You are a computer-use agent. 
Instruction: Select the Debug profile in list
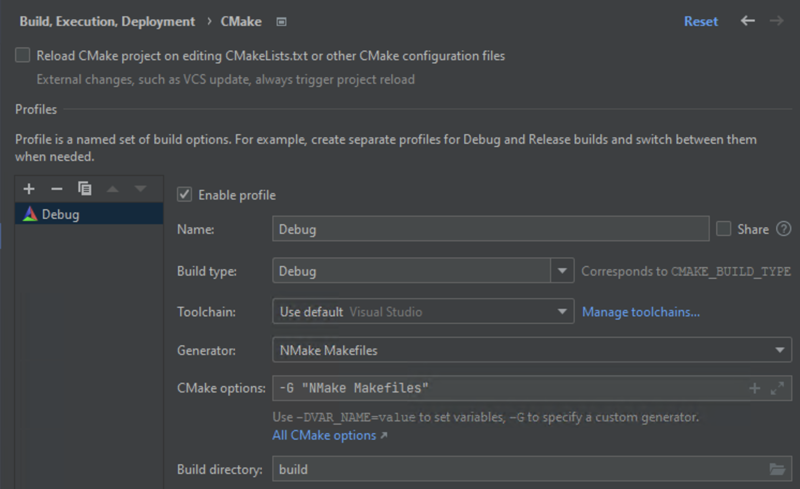(60, 214)
